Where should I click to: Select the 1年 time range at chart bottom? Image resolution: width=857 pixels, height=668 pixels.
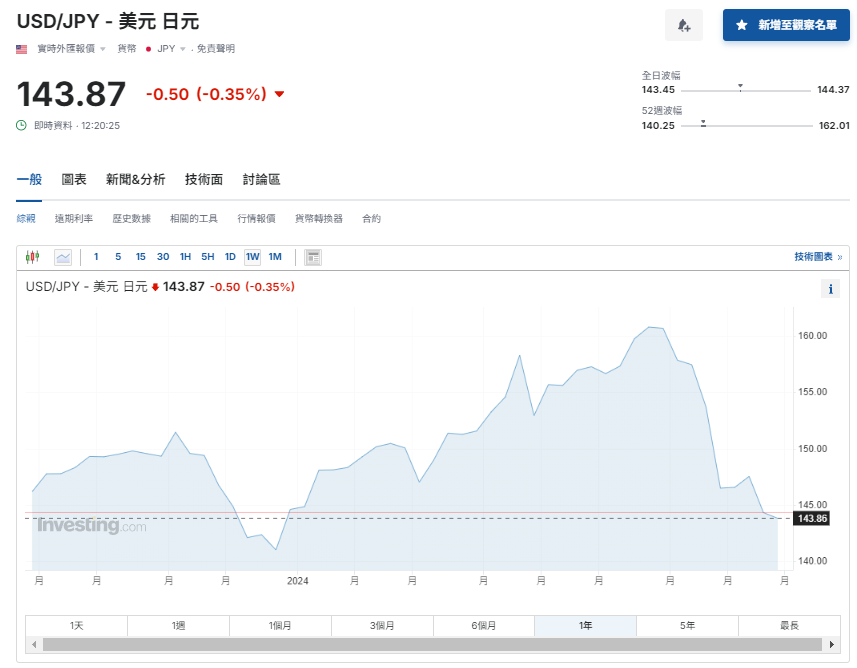coord(585,625)
